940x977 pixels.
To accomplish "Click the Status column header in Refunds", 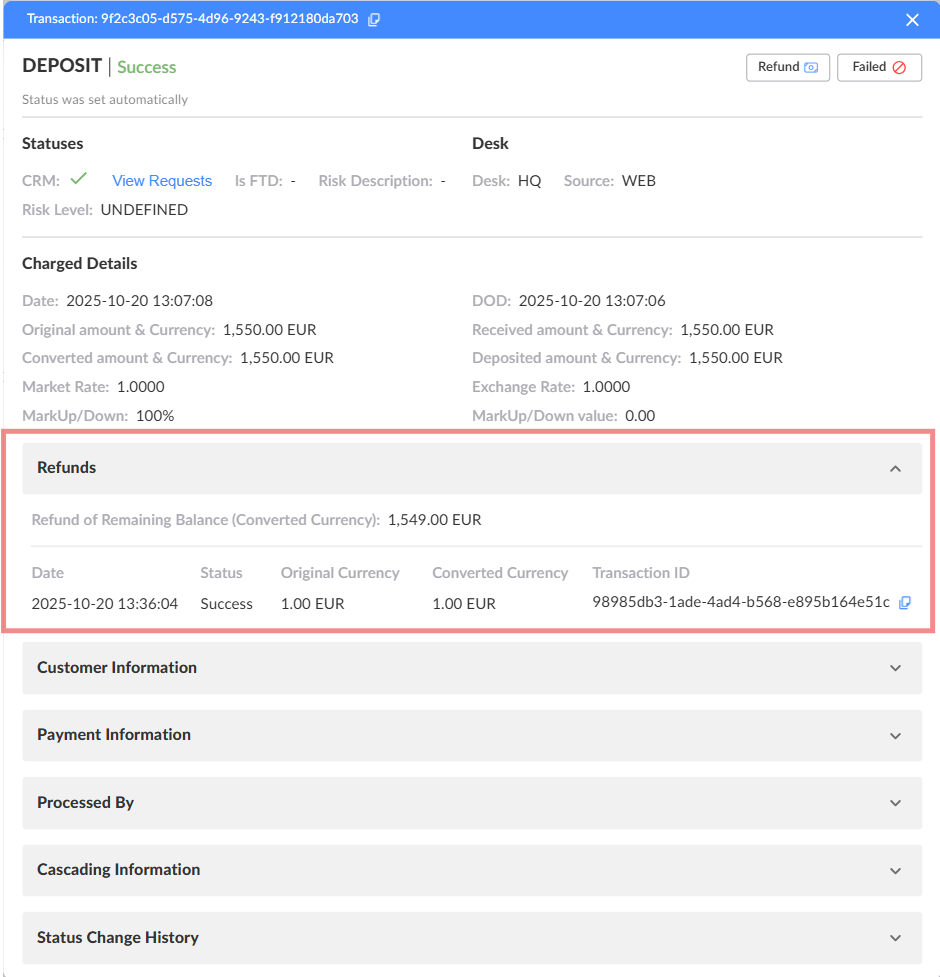I will point(221,573).
